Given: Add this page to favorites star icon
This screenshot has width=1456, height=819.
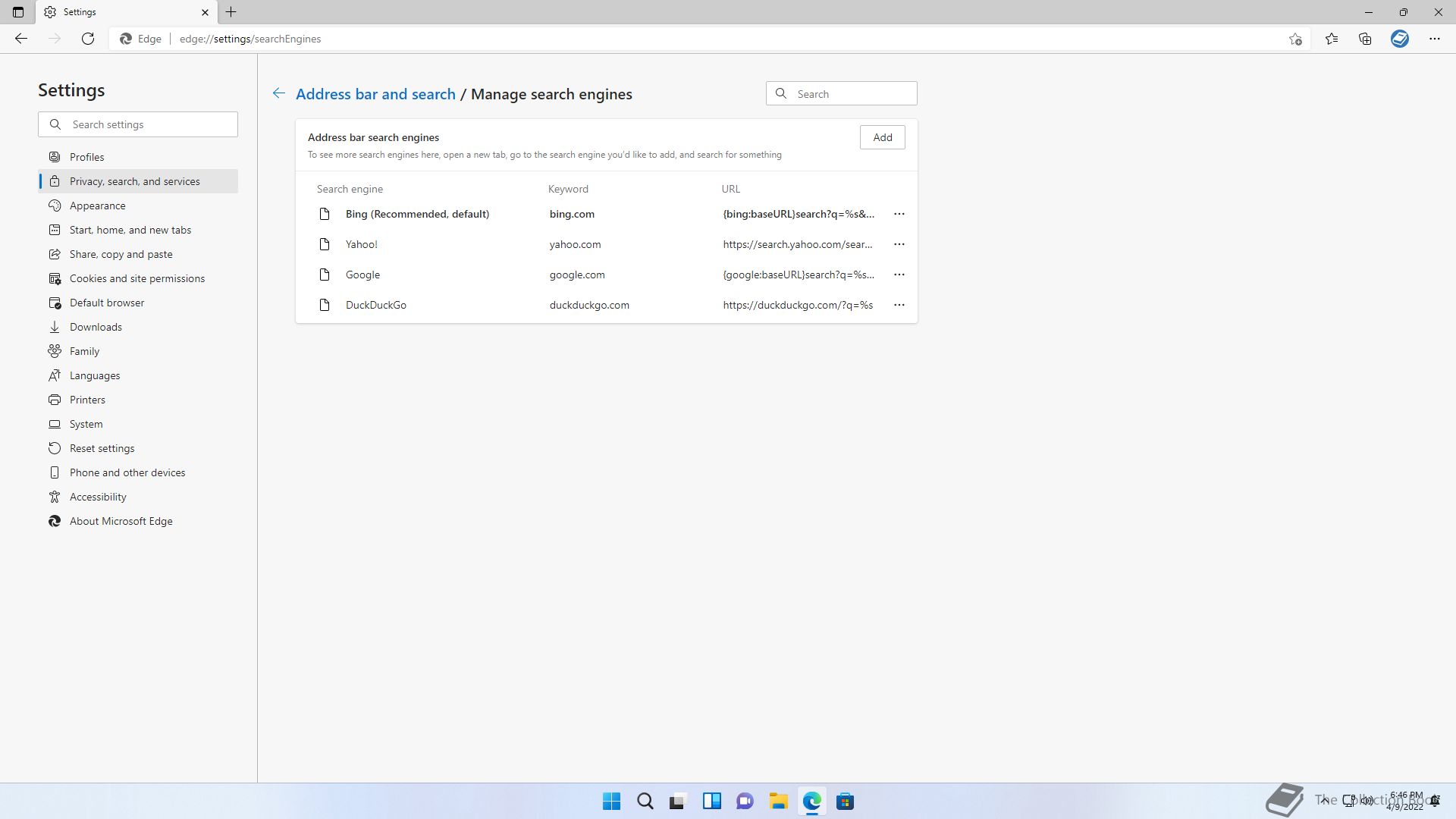Looking at the screenshot, I should pos(1295,39).
